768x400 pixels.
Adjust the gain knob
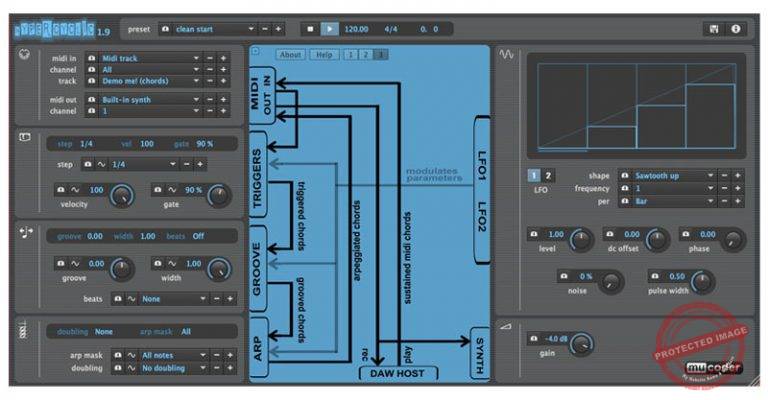click(x=581, y=344)
